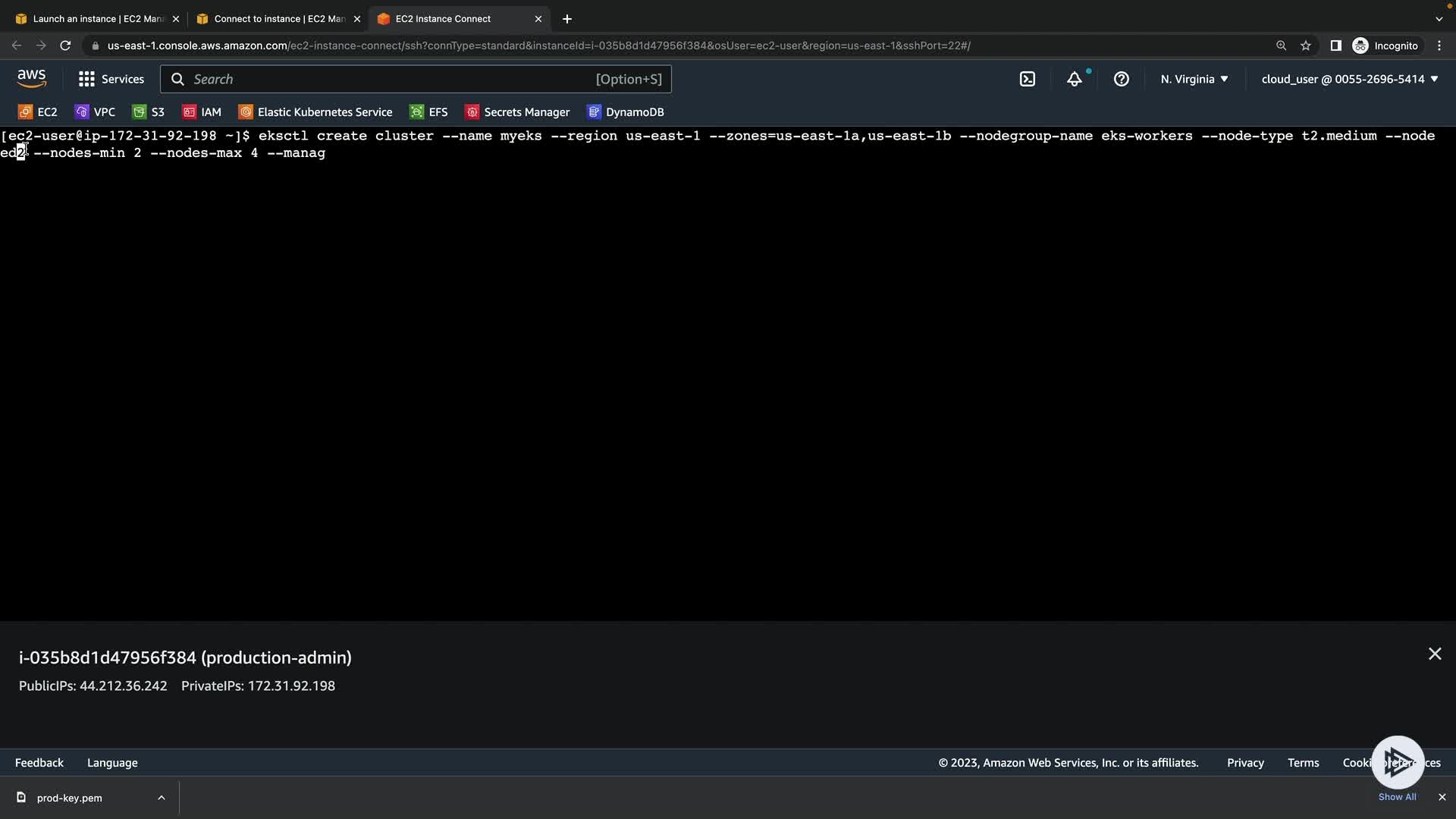The width and height of the screenshot is (1456, 819).
Task: Expand the cloud_user account dropdown
Action: (x=1349, y=79)
